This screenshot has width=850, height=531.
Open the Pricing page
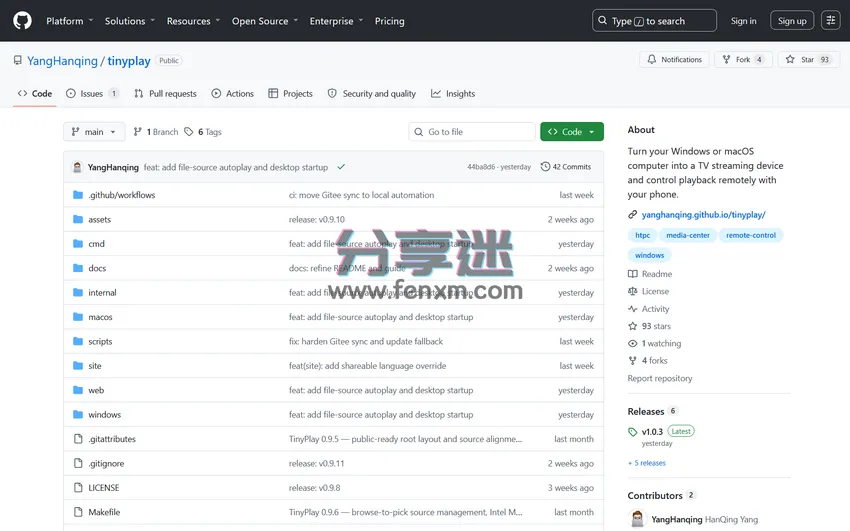tap(389, 21)
